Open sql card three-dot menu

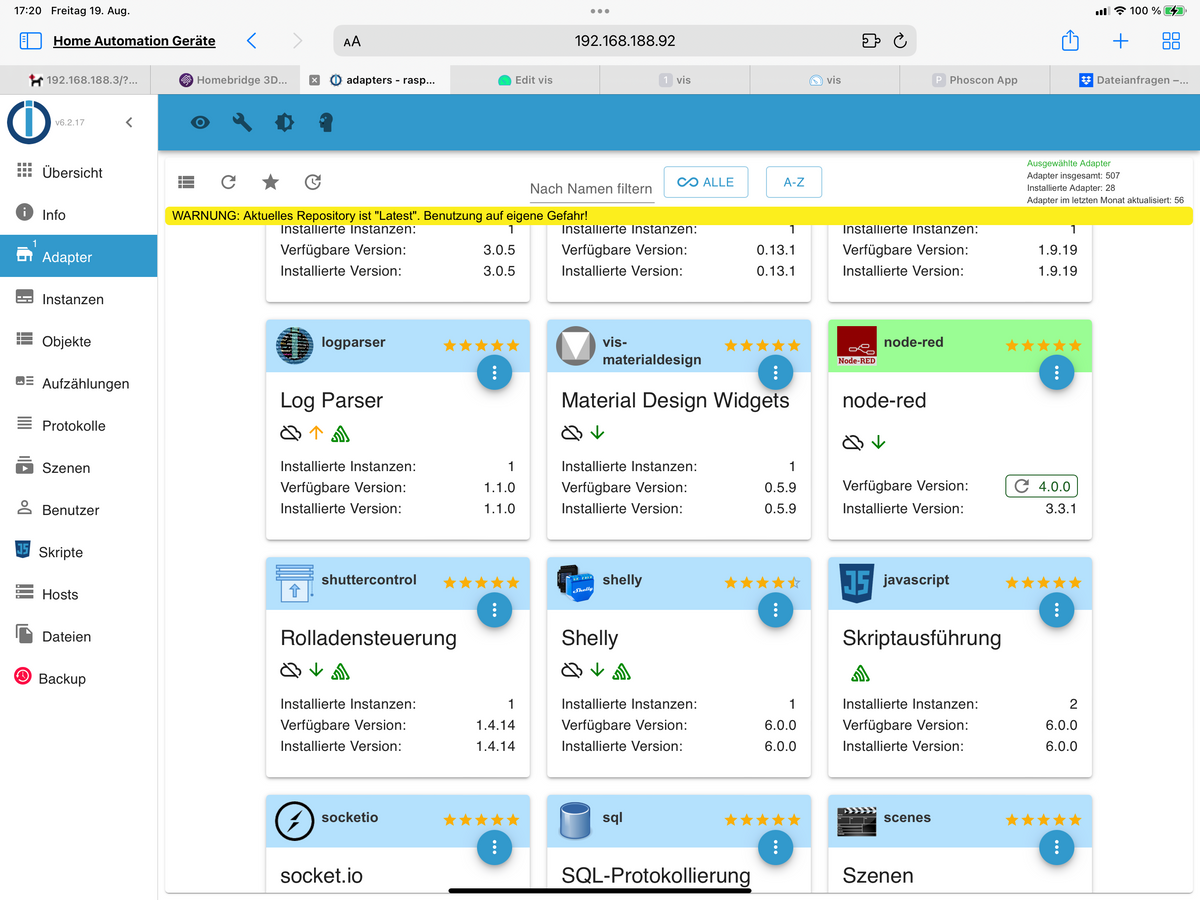[775, 848]
